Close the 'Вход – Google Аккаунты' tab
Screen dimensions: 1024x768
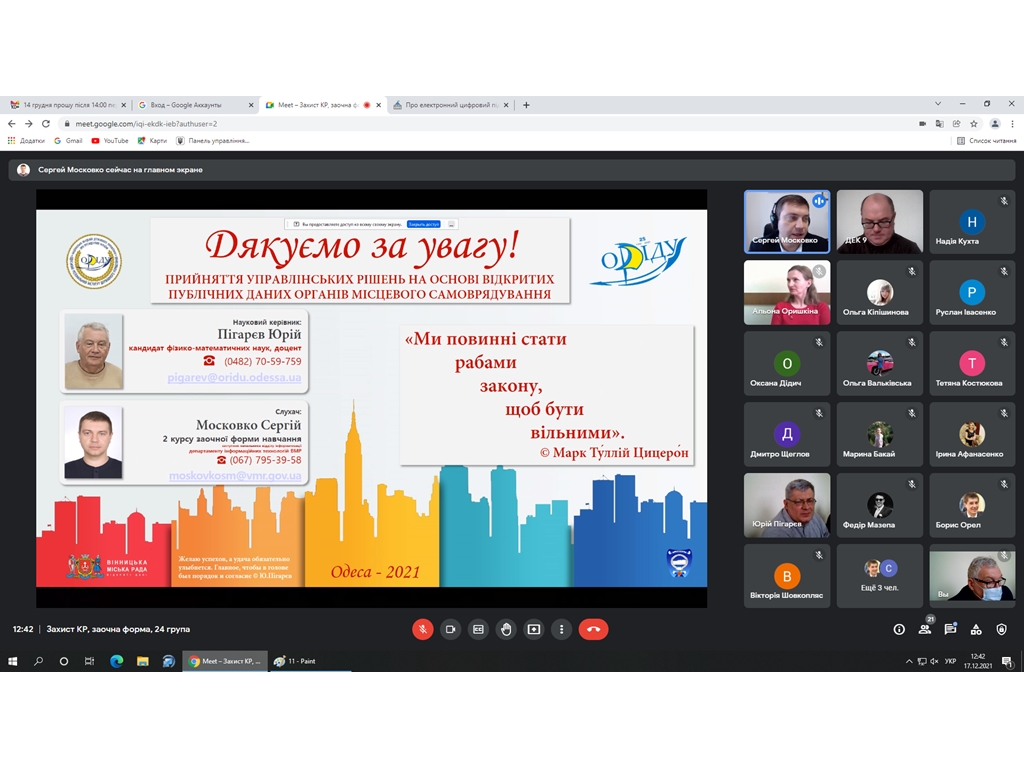(251, 104)
